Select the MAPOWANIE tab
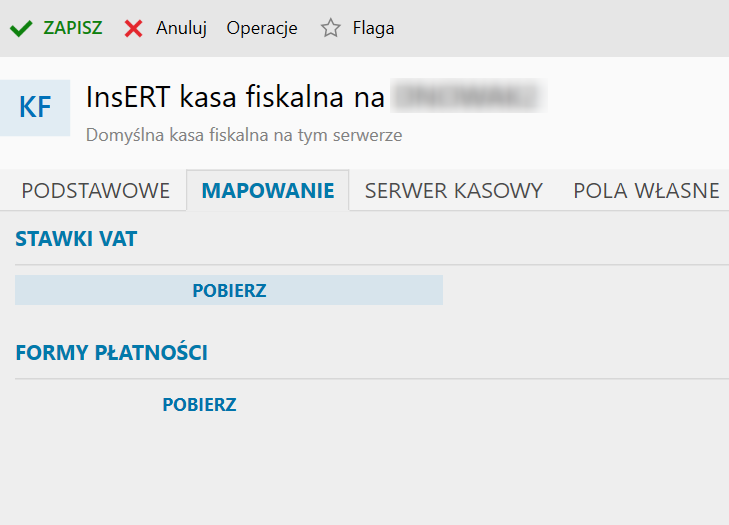The width and height of the screenshot is (729, 525). pos(268,191)
